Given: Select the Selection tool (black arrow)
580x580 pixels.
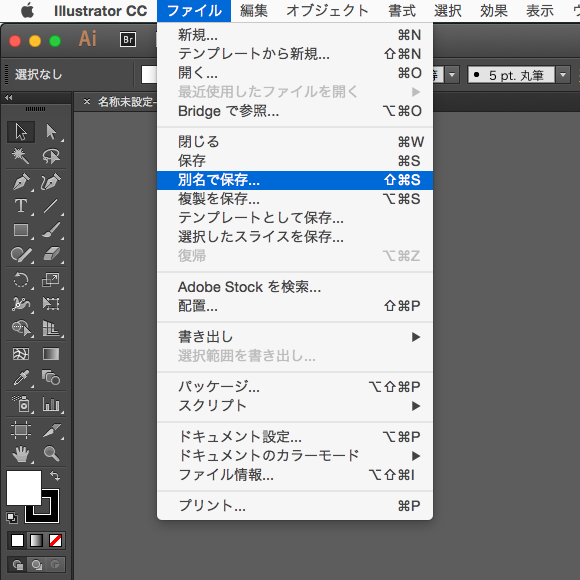Looking at the screenshot, I should point(21,132).
